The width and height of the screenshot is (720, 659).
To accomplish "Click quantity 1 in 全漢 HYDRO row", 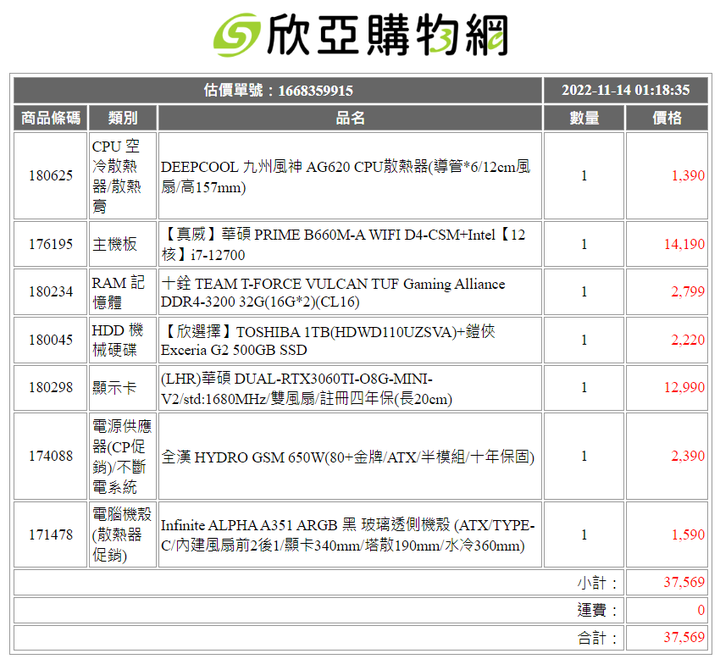I will (584, 456).
